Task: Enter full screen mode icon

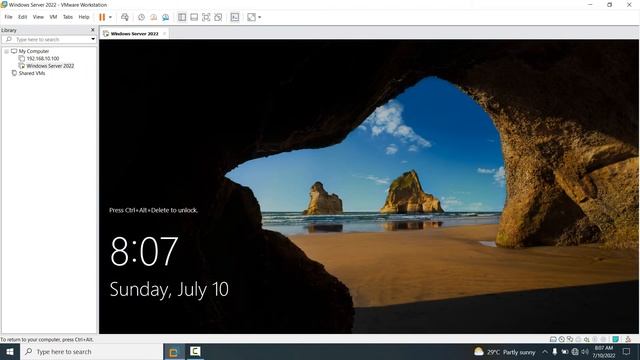Action: [x=206, y=17]
